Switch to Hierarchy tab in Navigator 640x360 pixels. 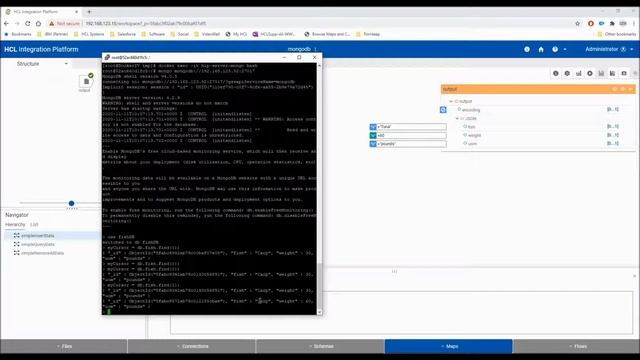(15, 224)
